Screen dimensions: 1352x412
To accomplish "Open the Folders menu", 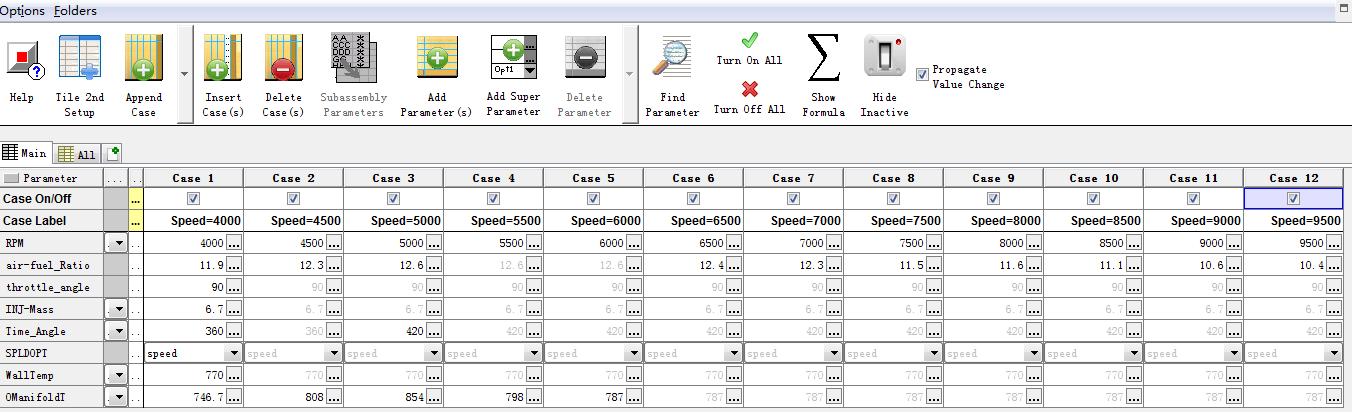I will 76,10.
